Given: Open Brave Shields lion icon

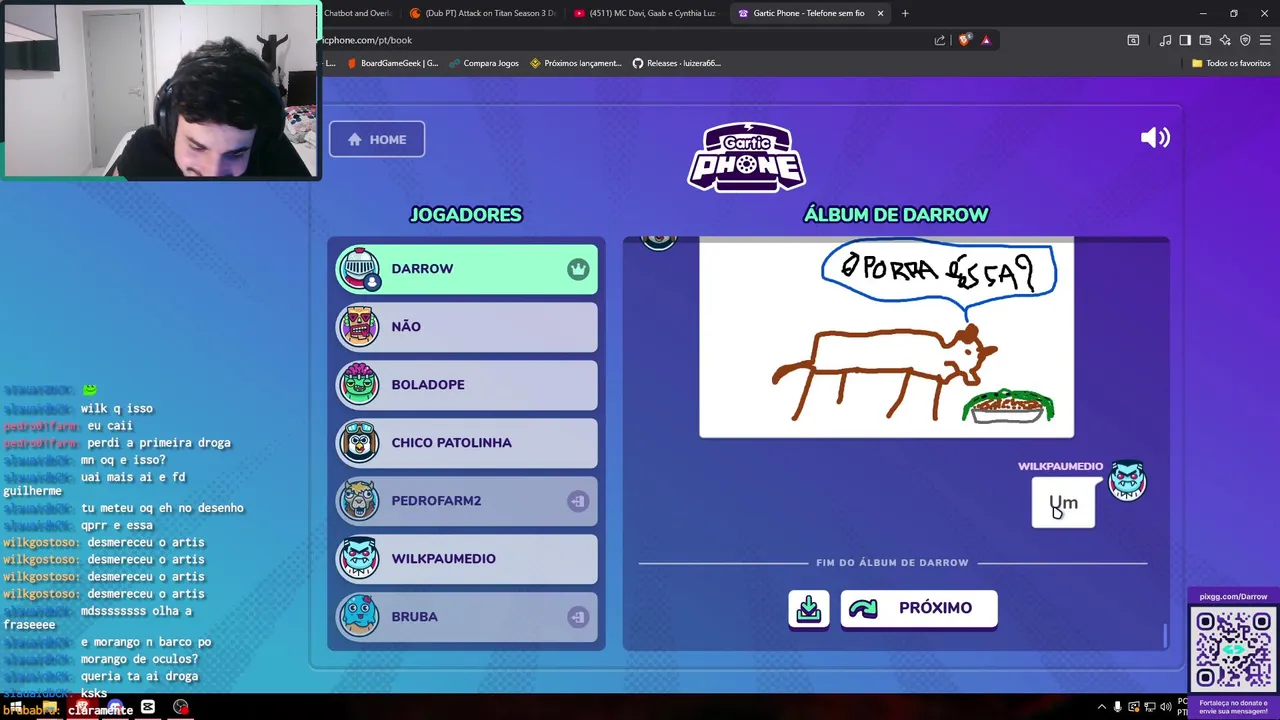Looking at the screenshot, I should pyautogui.click(x=964, y=40).
